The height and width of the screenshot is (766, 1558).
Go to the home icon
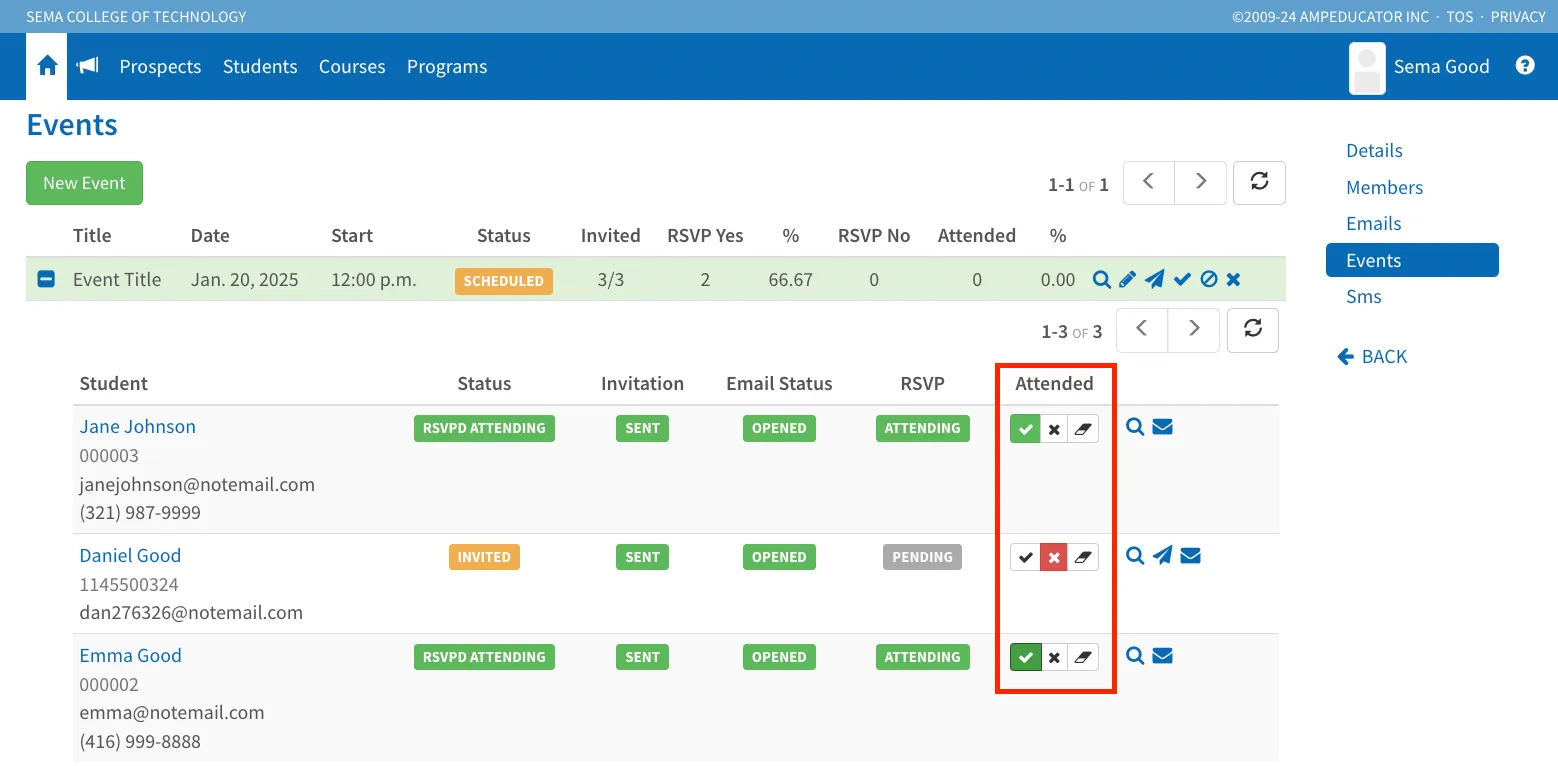(47, 66)
